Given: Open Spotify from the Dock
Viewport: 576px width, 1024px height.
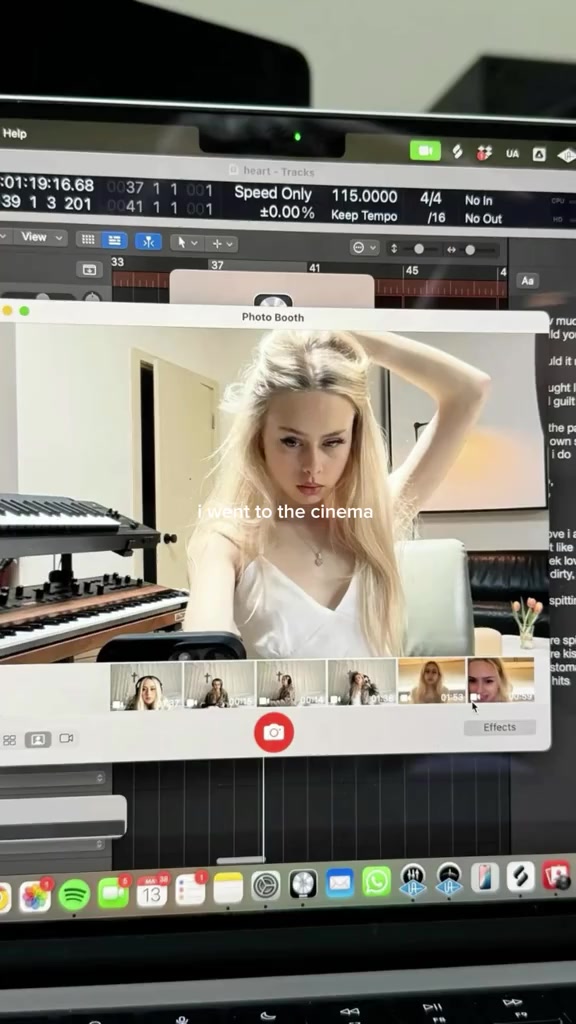Looking at the screenshot, I should [x=74, y=895].
